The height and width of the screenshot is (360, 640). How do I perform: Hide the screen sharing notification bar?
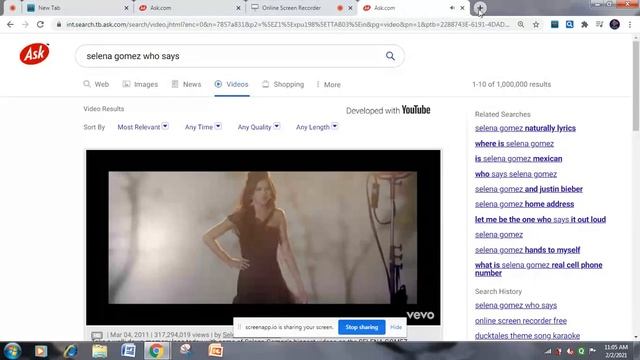396,327
